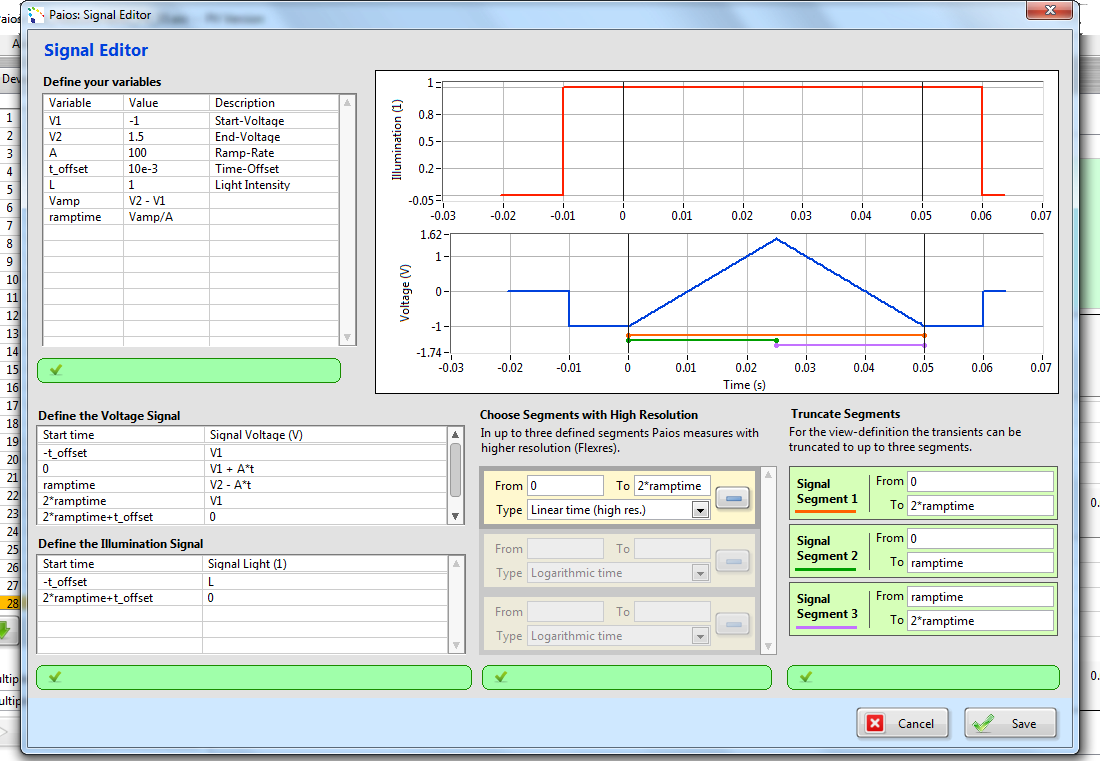
Task: Select voltage signal cell V1 + A*t
Action: pos(326,469)
